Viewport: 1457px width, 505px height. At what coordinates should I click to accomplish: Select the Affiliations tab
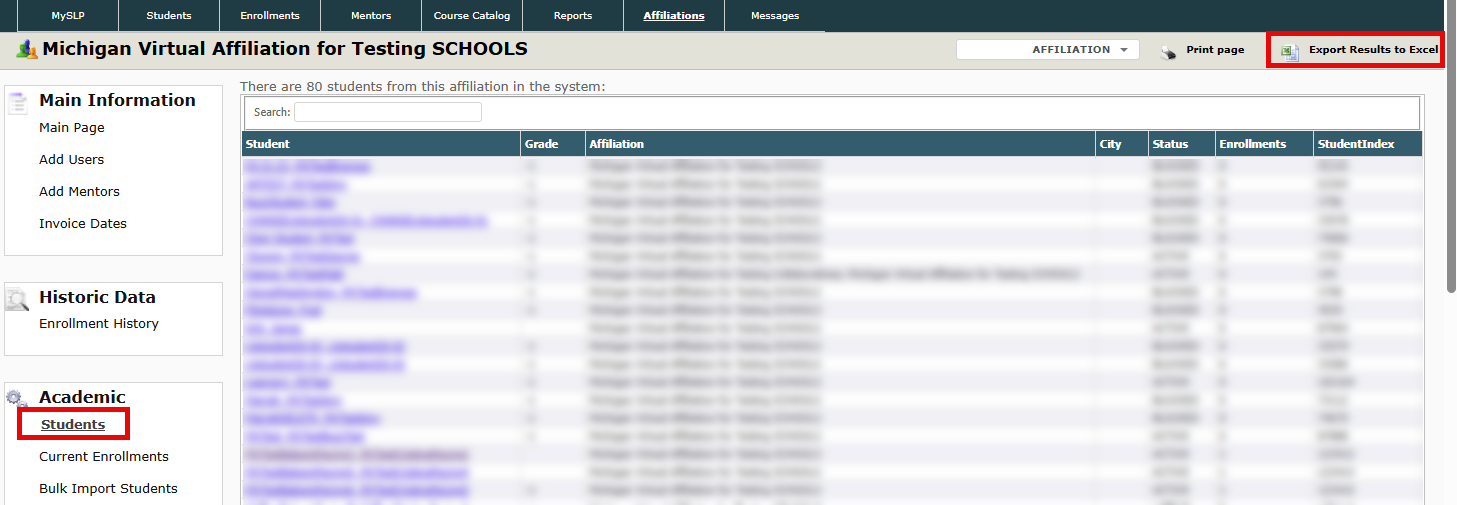pos(674,15)
